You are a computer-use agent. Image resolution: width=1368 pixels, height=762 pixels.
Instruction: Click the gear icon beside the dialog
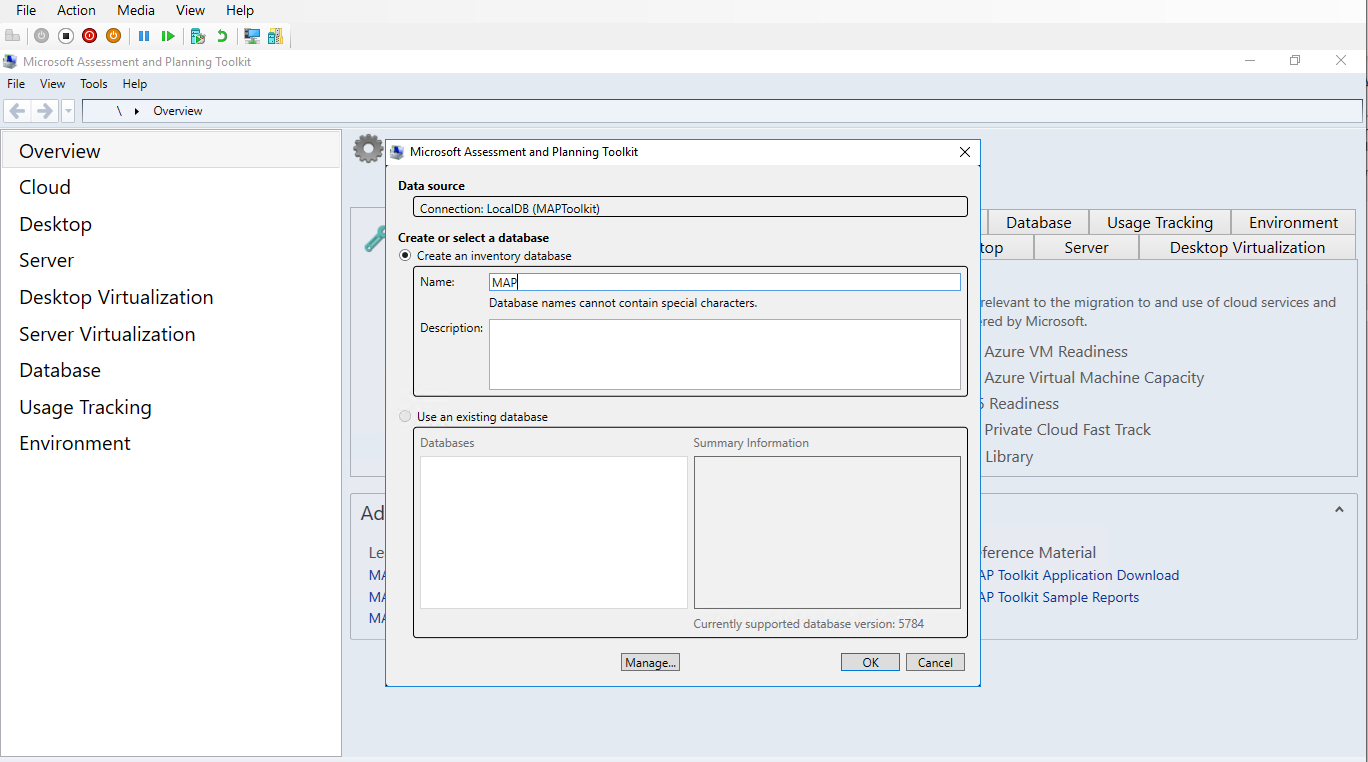[x=368, y=149]
